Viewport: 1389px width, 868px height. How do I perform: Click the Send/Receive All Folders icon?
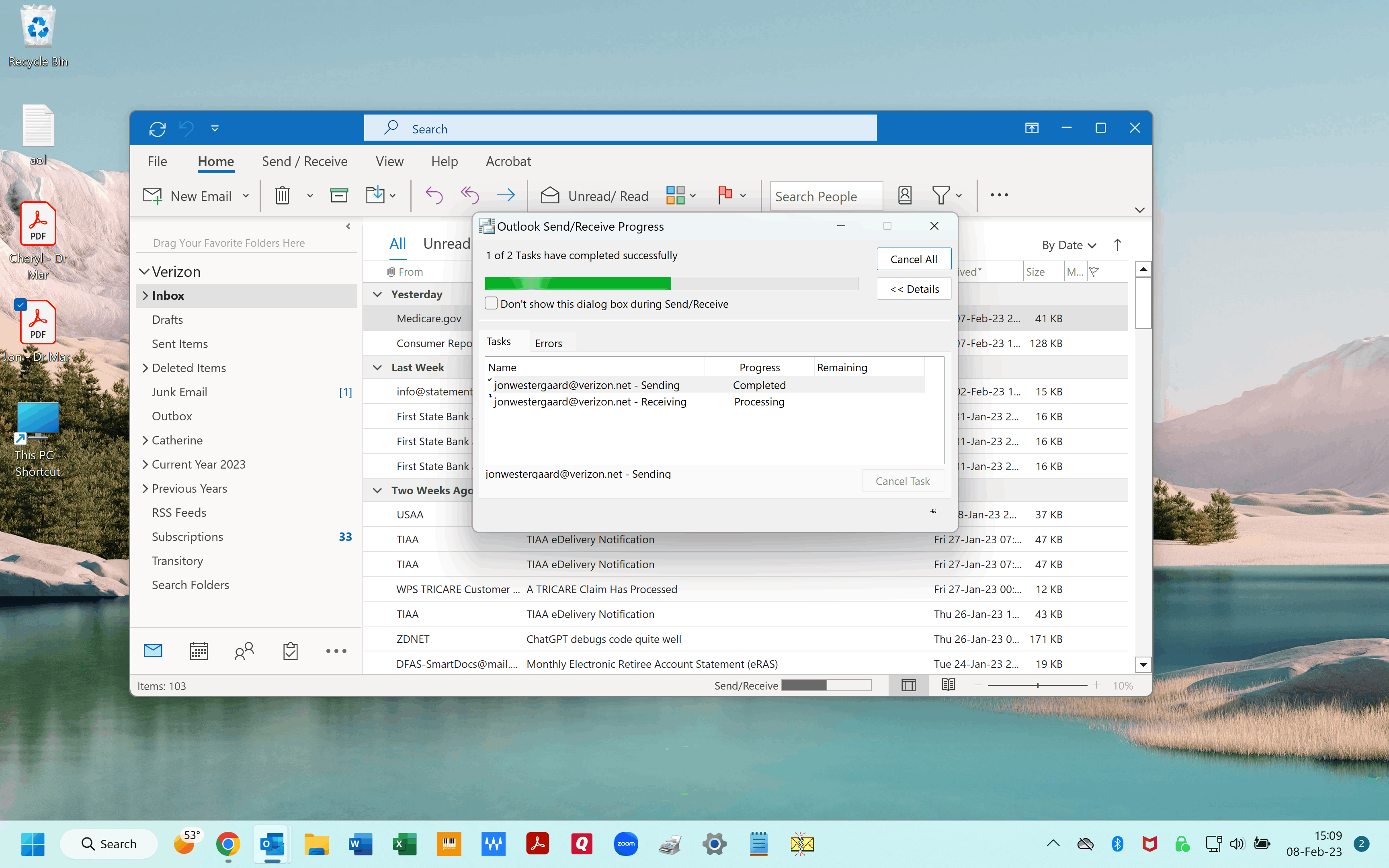pyautogui.click(x=157, y=129)
